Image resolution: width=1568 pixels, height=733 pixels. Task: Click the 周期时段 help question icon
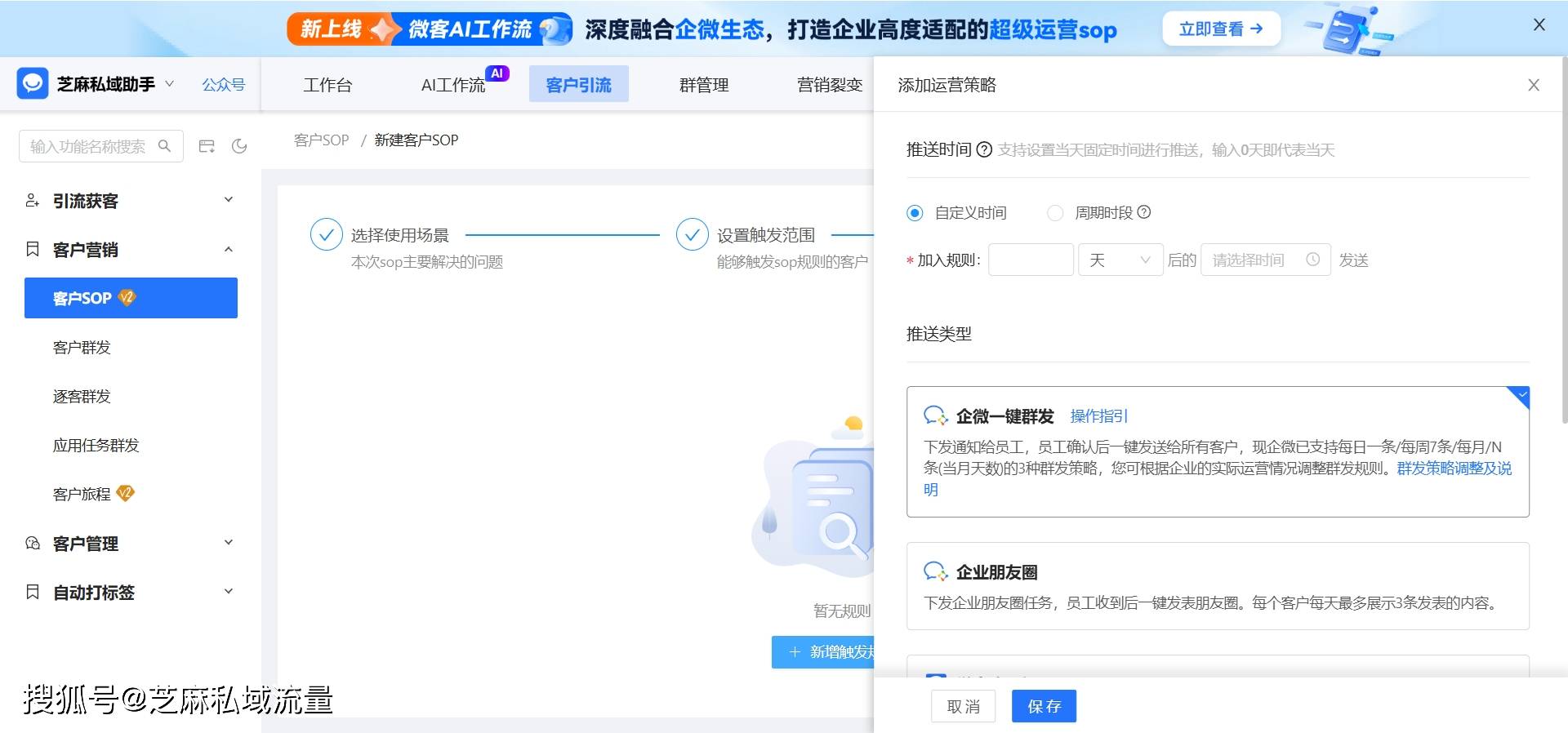[1144, 212]
